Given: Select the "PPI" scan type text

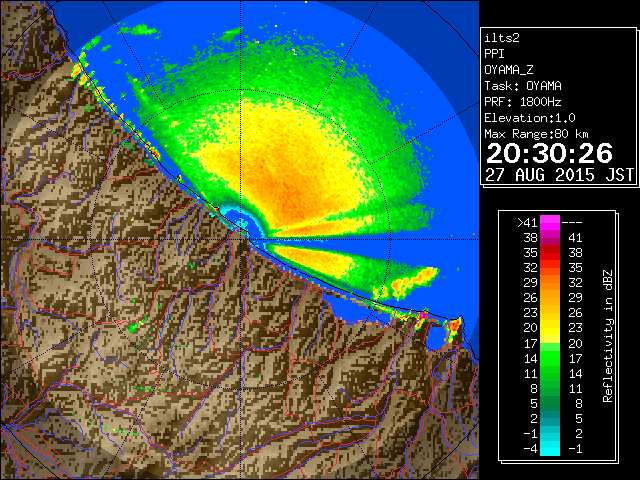Looking at the screenshot, I should pos(494,54).
